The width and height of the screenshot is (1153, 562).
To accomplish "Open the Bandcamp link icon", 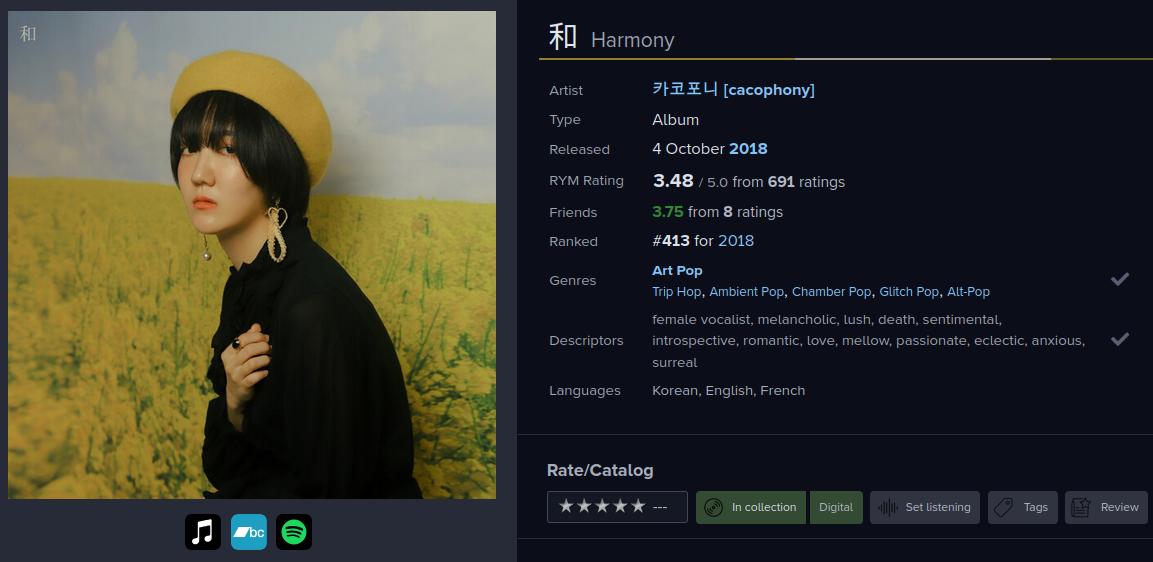I will 249,532.
